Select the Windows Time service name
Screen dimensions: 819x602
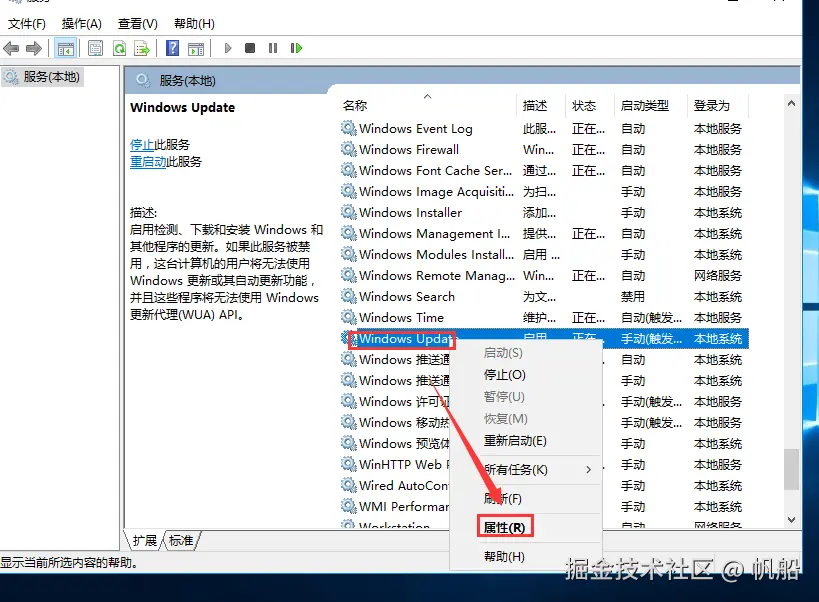pos(401,317)
